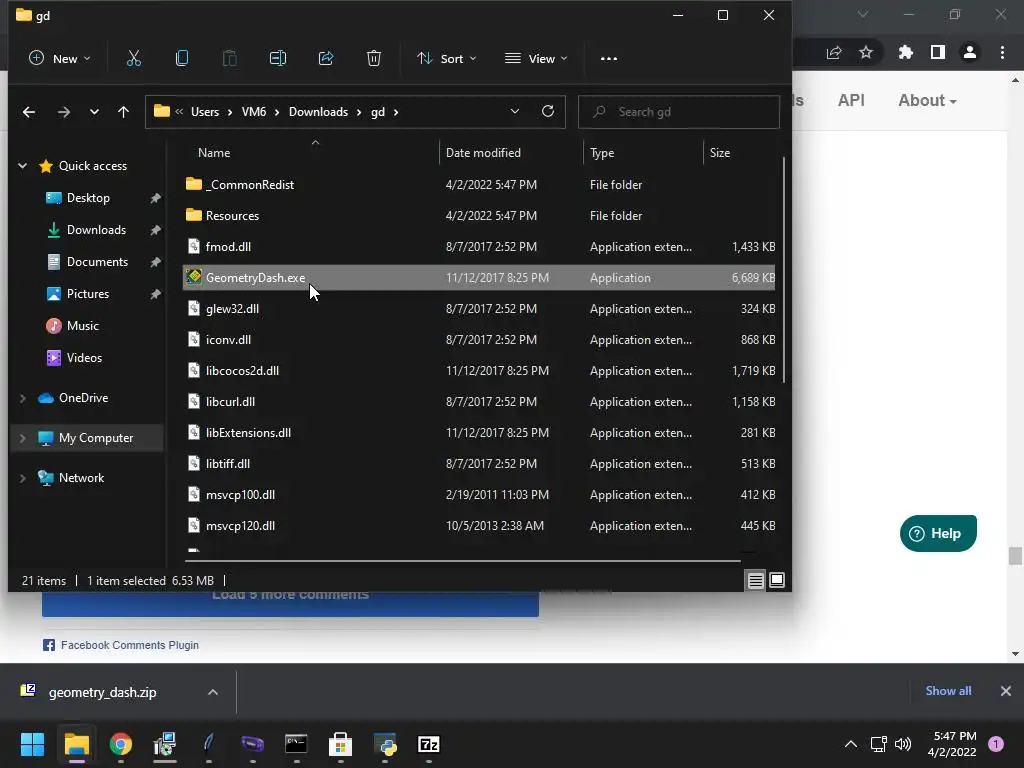Bookmark page with Chrome star icon
Image resolution: width=1024 pixels, height=768 pixels.
click(866, 52)
